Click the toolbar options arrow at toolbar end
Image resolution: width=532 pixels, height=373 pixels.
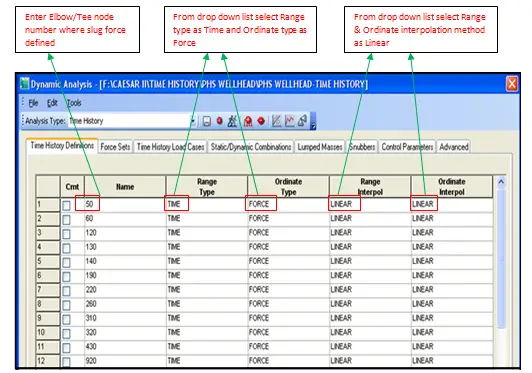click(313, 122)
